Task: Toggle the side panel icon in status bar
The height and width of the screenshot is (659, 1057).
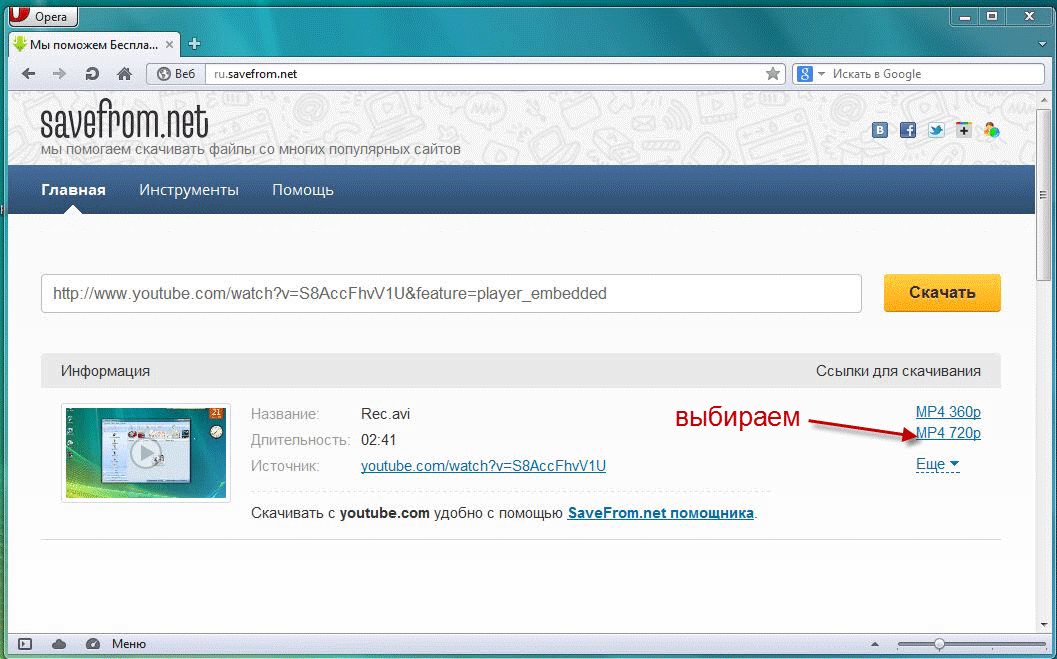Action: 24,644
